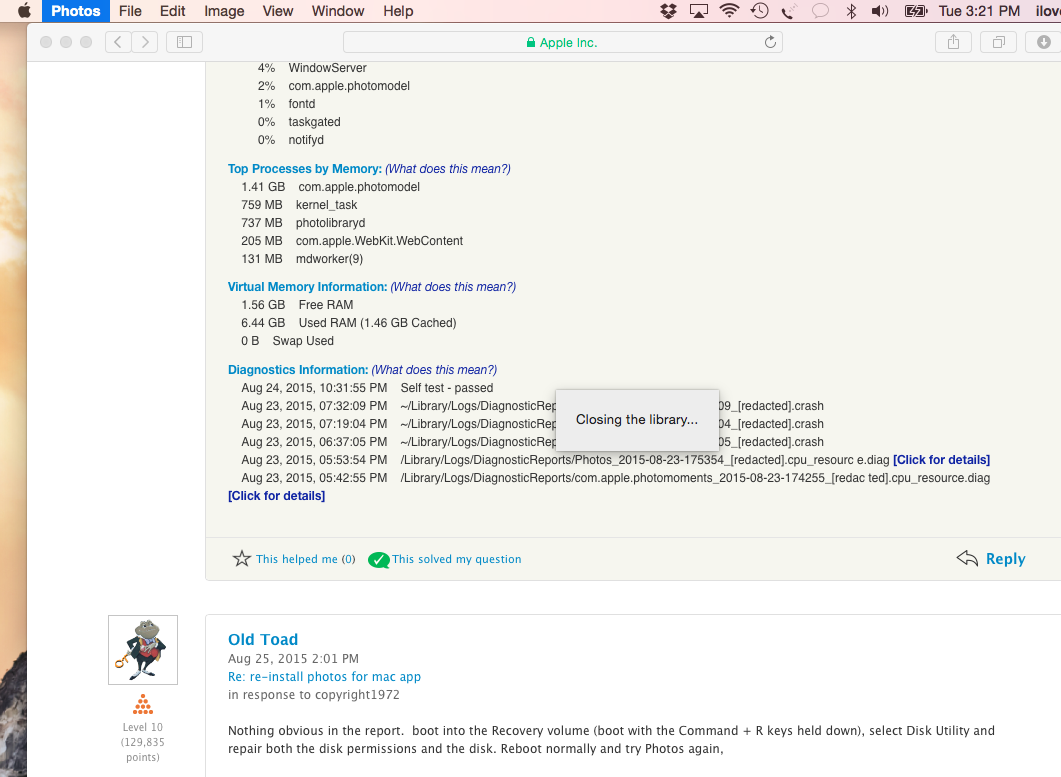Click the Reply link
The image size is (1061, 777).
click(x=1006, y=559)
